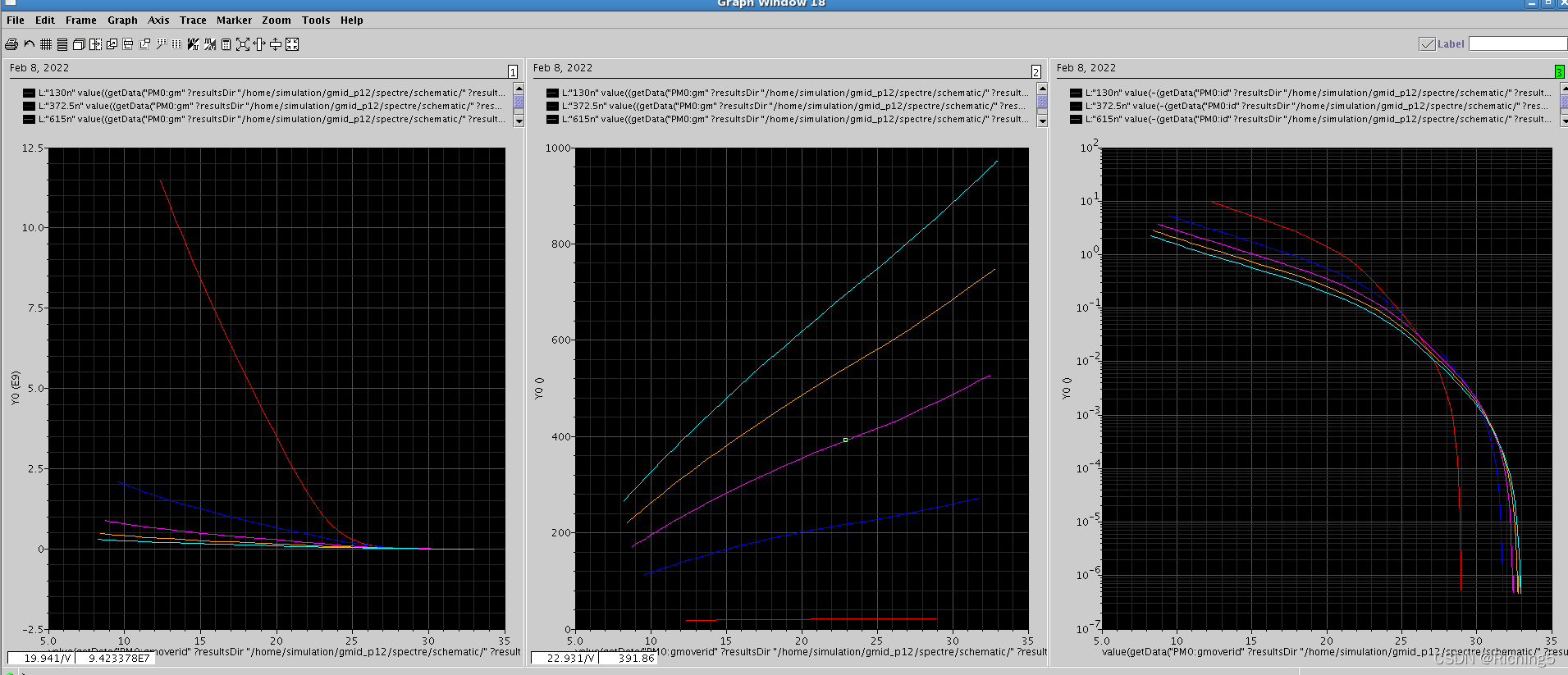Open the Graph menu
The width and height of the screenshot is (1568, 675).
(122, 21)
